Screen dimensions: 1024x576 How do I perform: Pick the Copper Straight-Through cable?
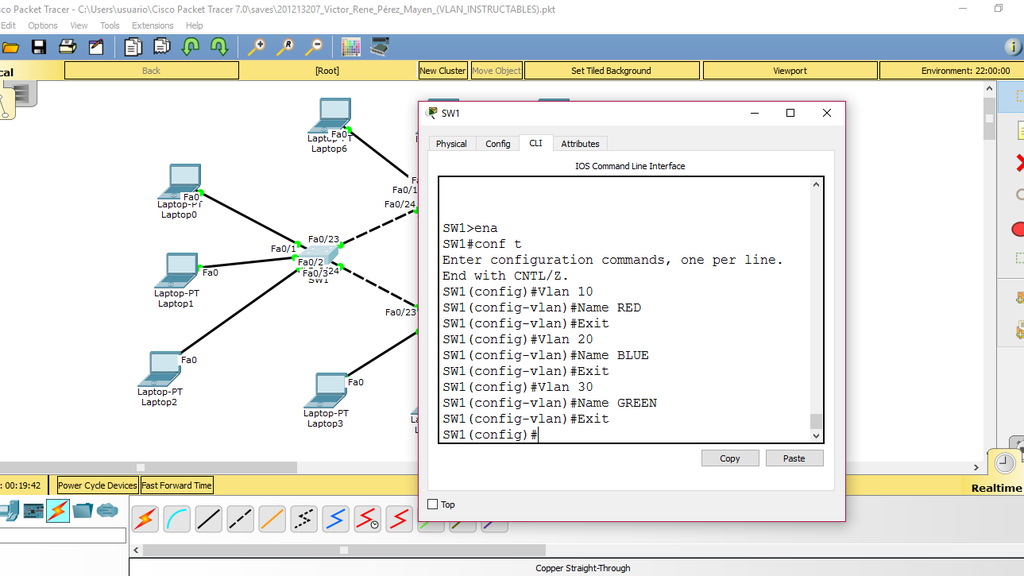coord(208,519)
